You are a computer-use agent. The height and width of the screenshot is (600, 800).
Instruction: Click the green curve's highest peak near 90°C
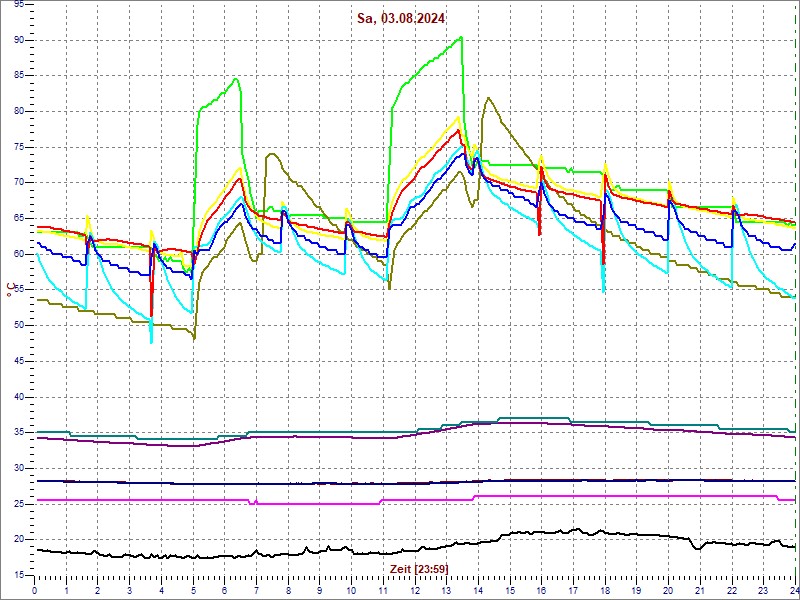461,38
